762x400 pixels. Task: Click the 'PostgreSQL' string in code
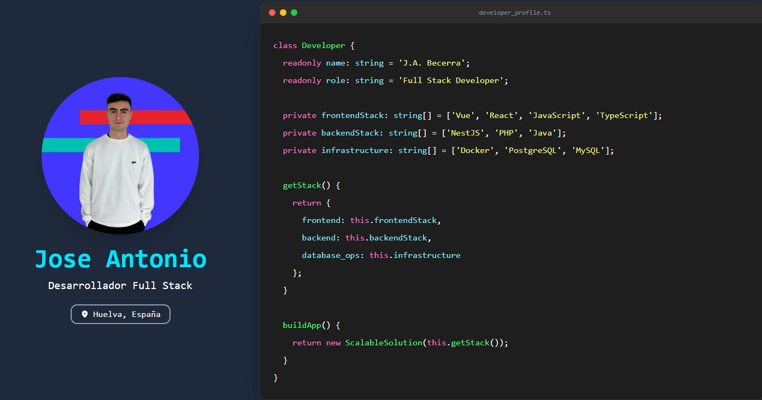pyautogui.click(x=533, y=150)
